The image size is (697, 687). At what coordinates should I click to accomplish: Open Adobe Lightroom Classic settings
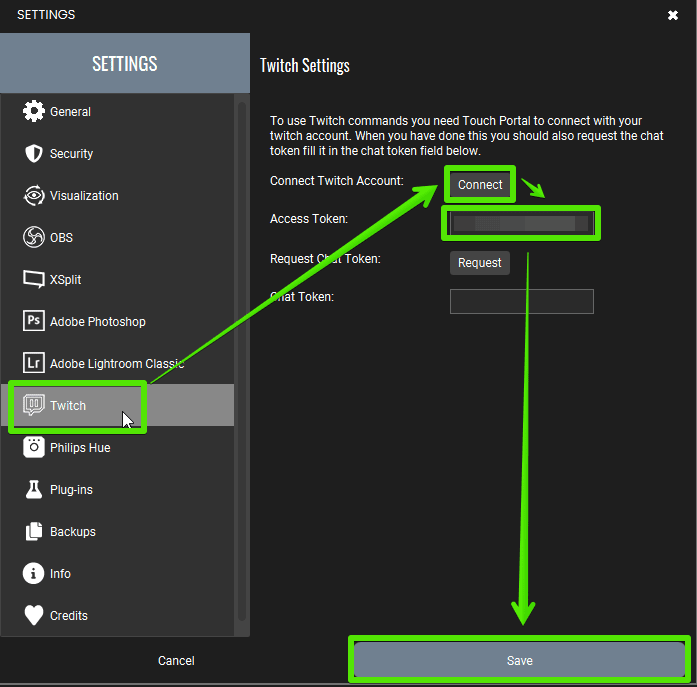[x=117, y=363]
